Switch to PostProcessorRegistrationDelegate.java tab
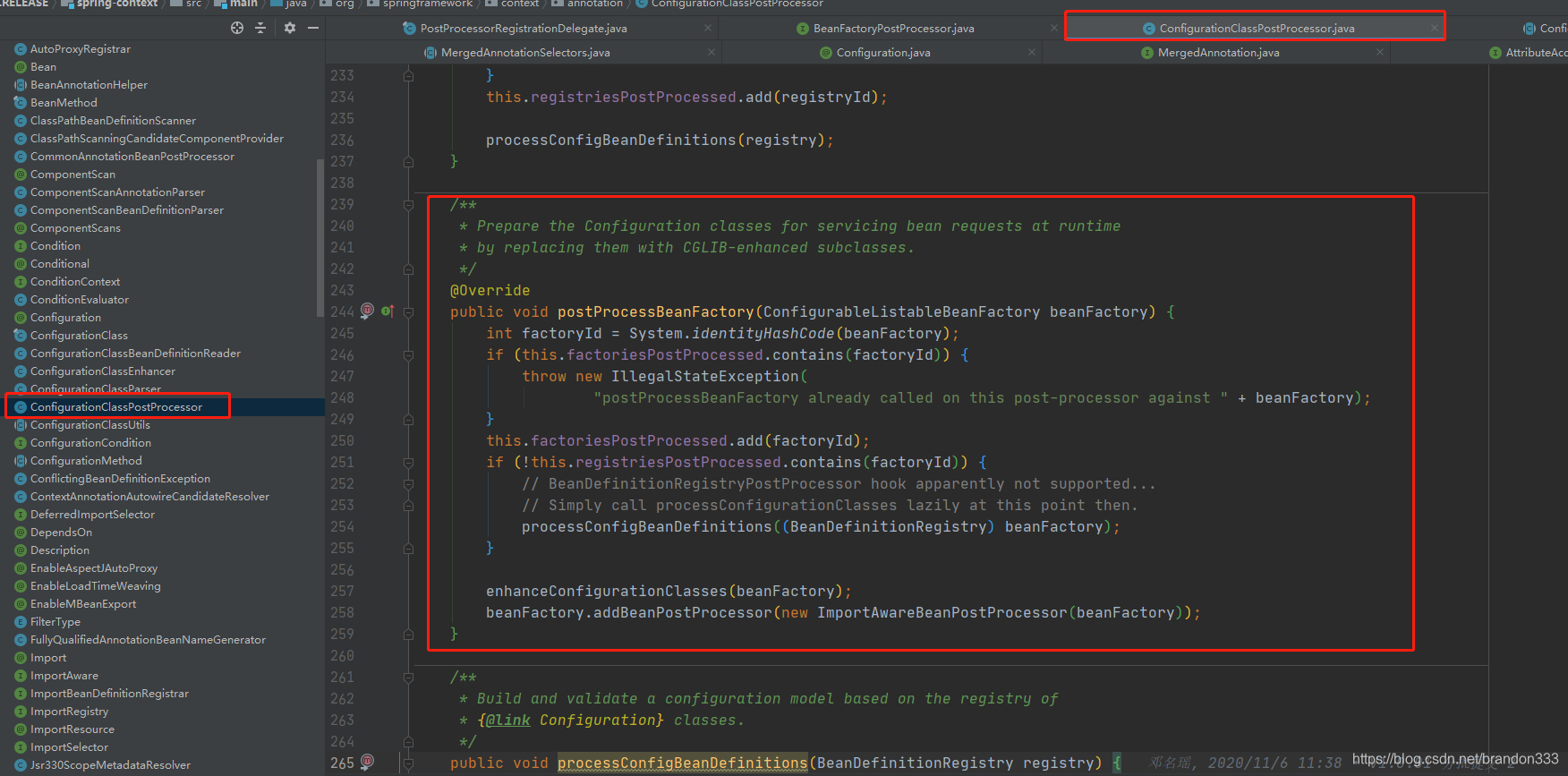The image size is (1568, 776). point(524,29)
